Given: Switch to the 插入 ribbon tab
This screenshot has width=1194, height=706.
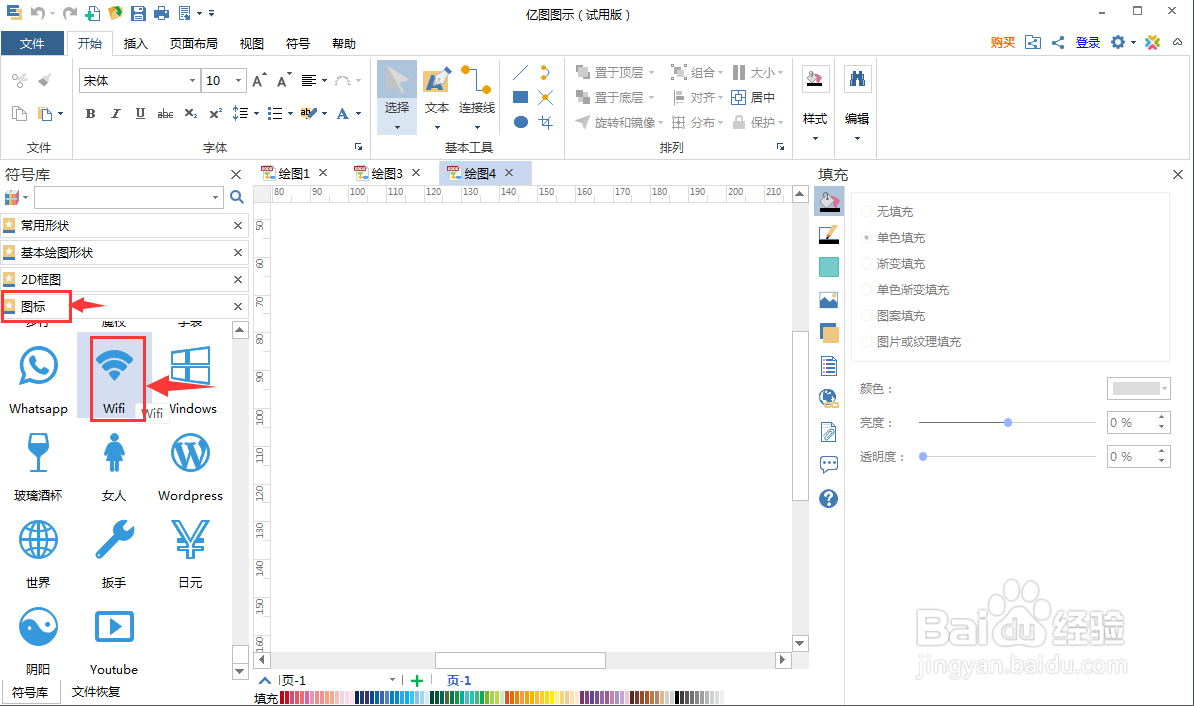Looking at the screenshot, I should click(x=136, y=43).
